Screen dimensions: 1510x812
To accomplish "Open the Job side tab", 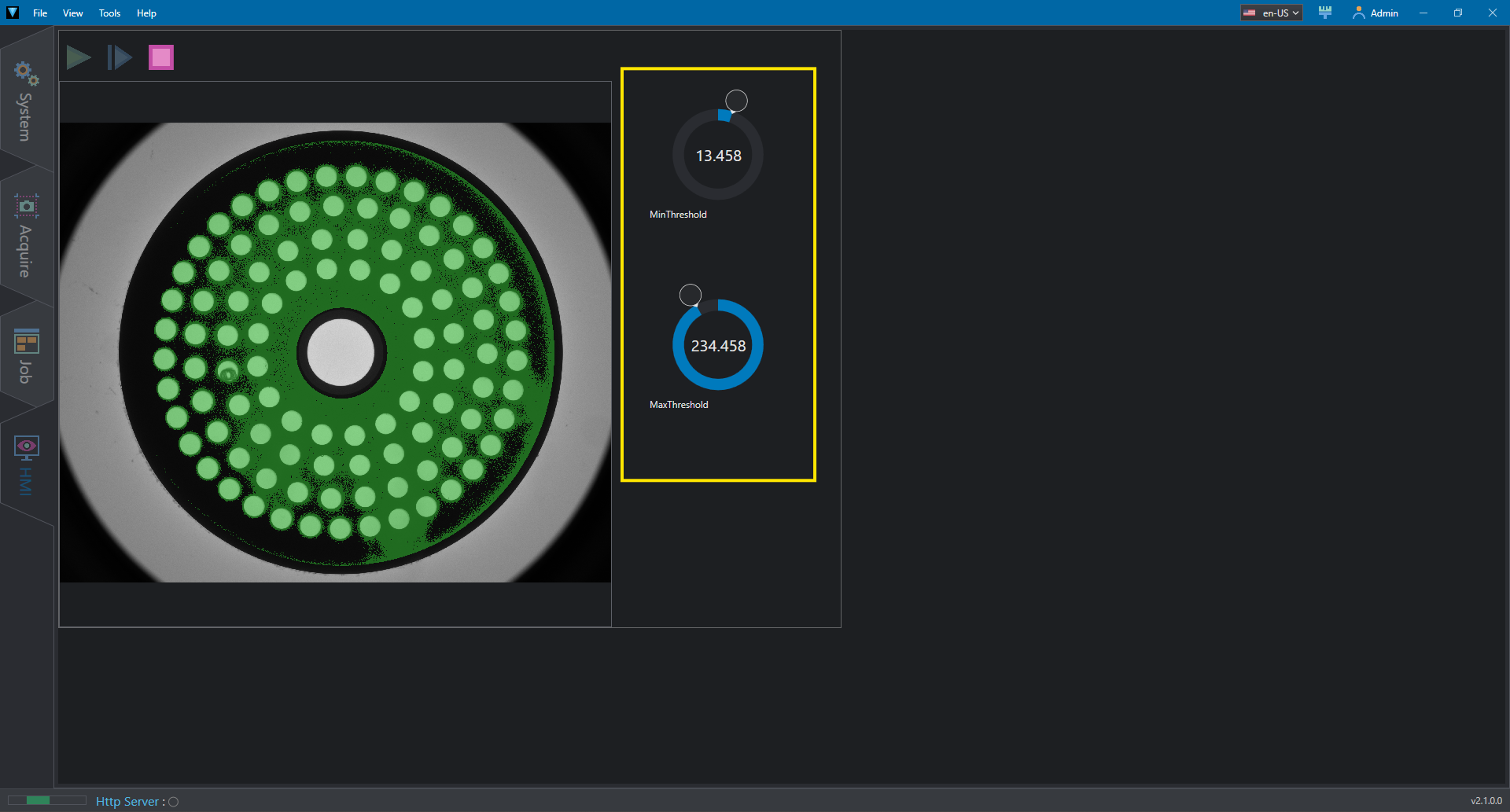I will pyautogui.click(x=26, y=356).
